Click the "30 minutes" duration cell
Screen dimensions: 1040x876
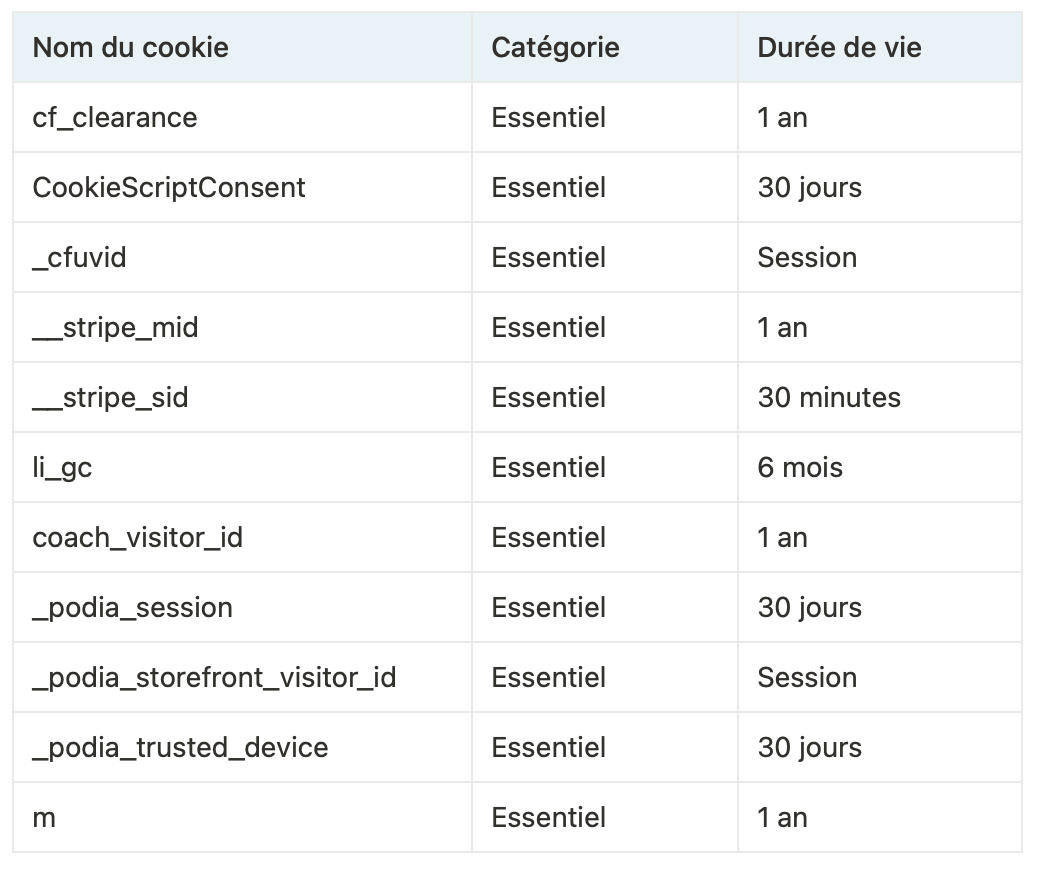[829, 397]
